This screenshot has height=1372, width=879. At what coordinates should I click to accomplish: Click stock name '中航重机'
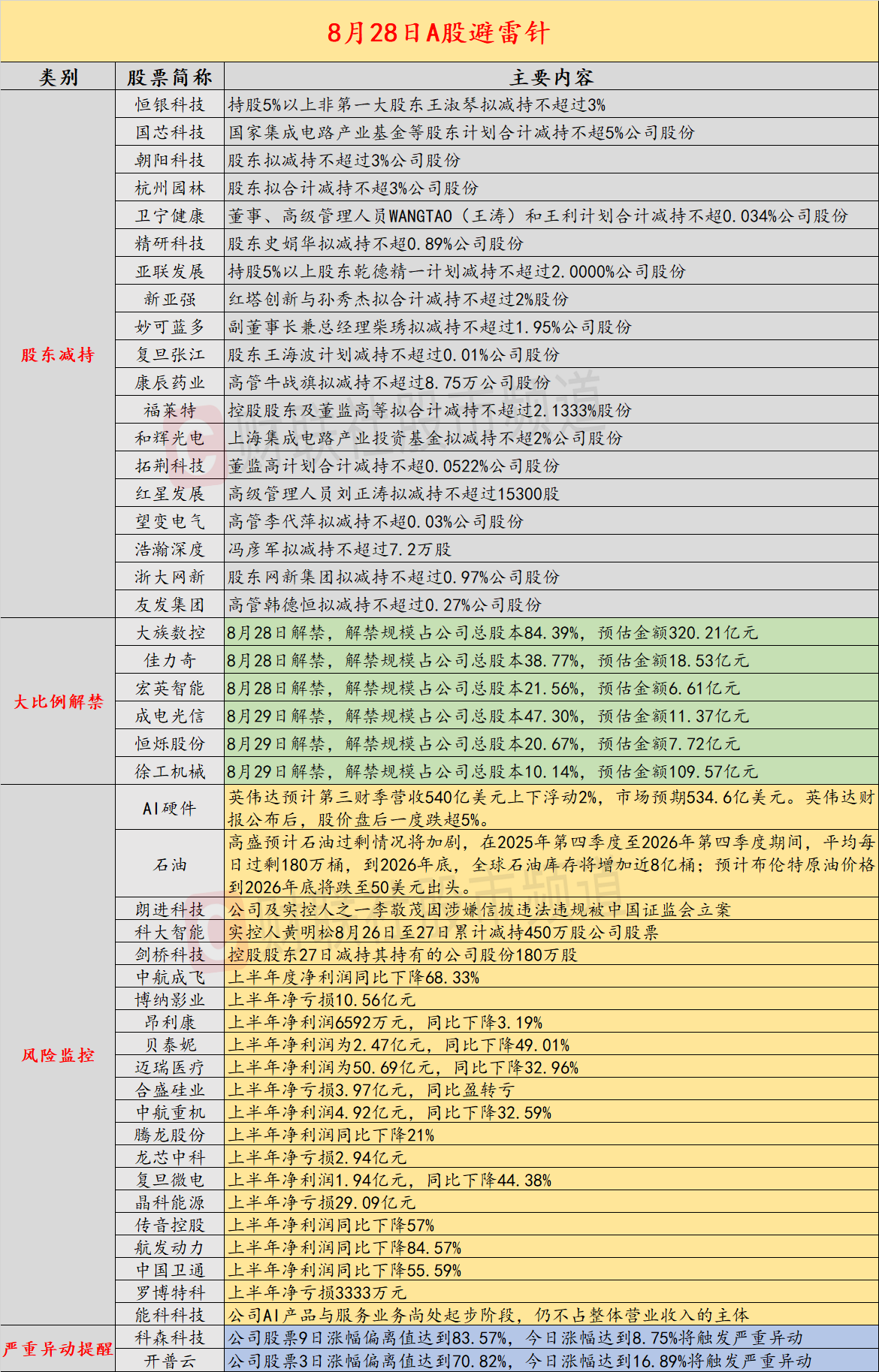click(170, 1112)
